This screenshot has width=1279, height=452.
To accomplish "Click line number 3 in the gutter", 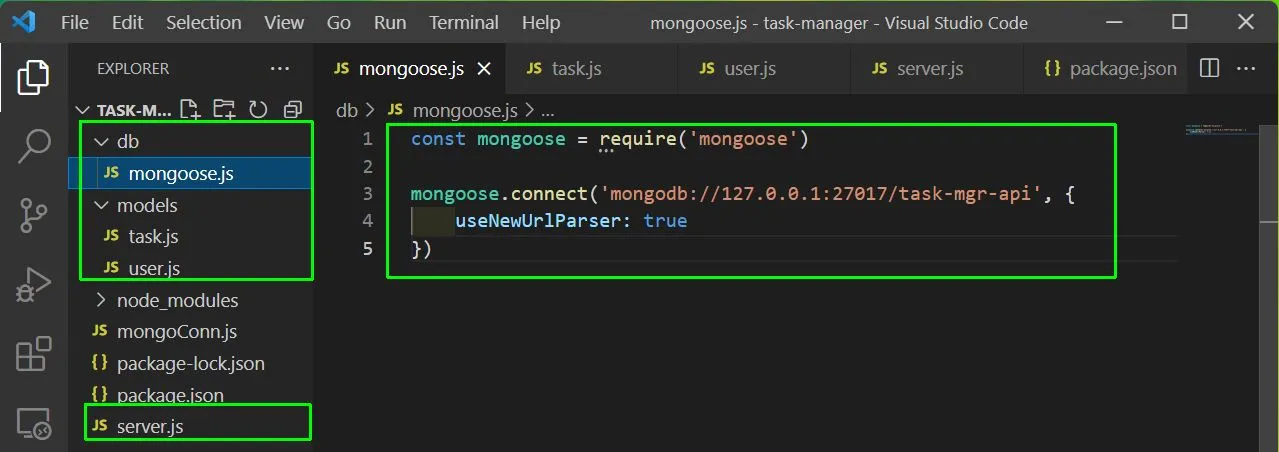I will (x=367, y=193).
